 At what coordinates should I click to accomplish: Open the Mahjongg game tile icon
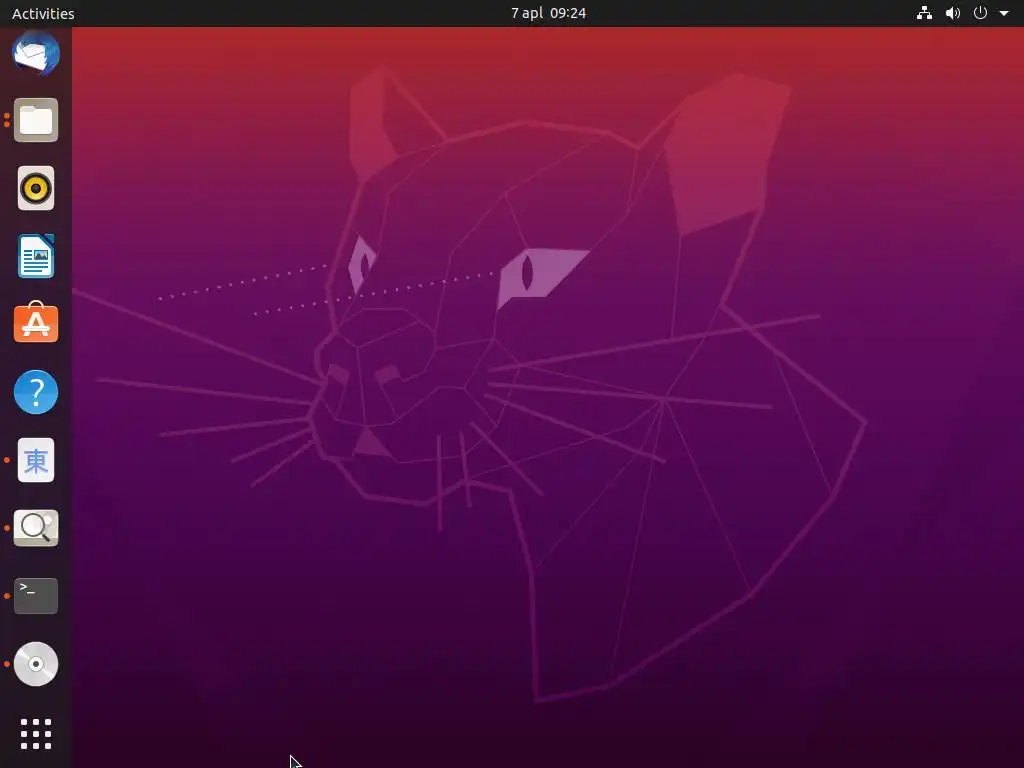pos(36,460)
